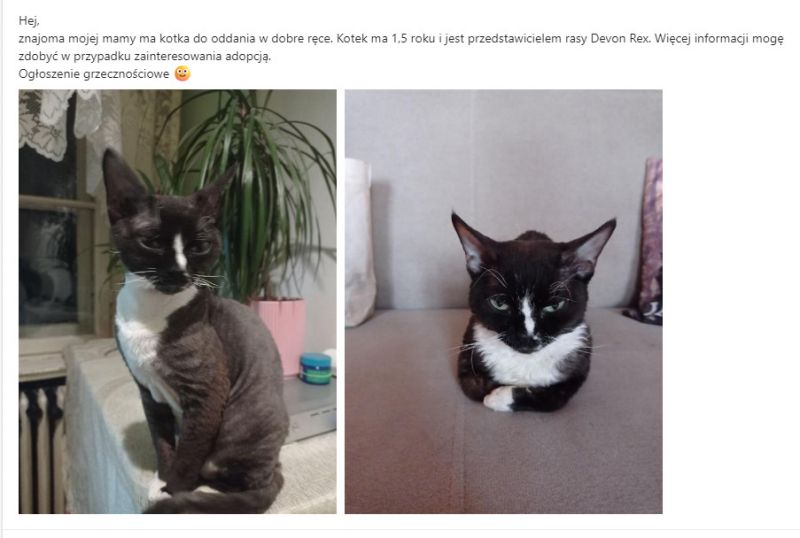Click the smiling emoji after 'Ogłoszenie grzecznościowe'
The image size is (800, 538).
point(182,74)
